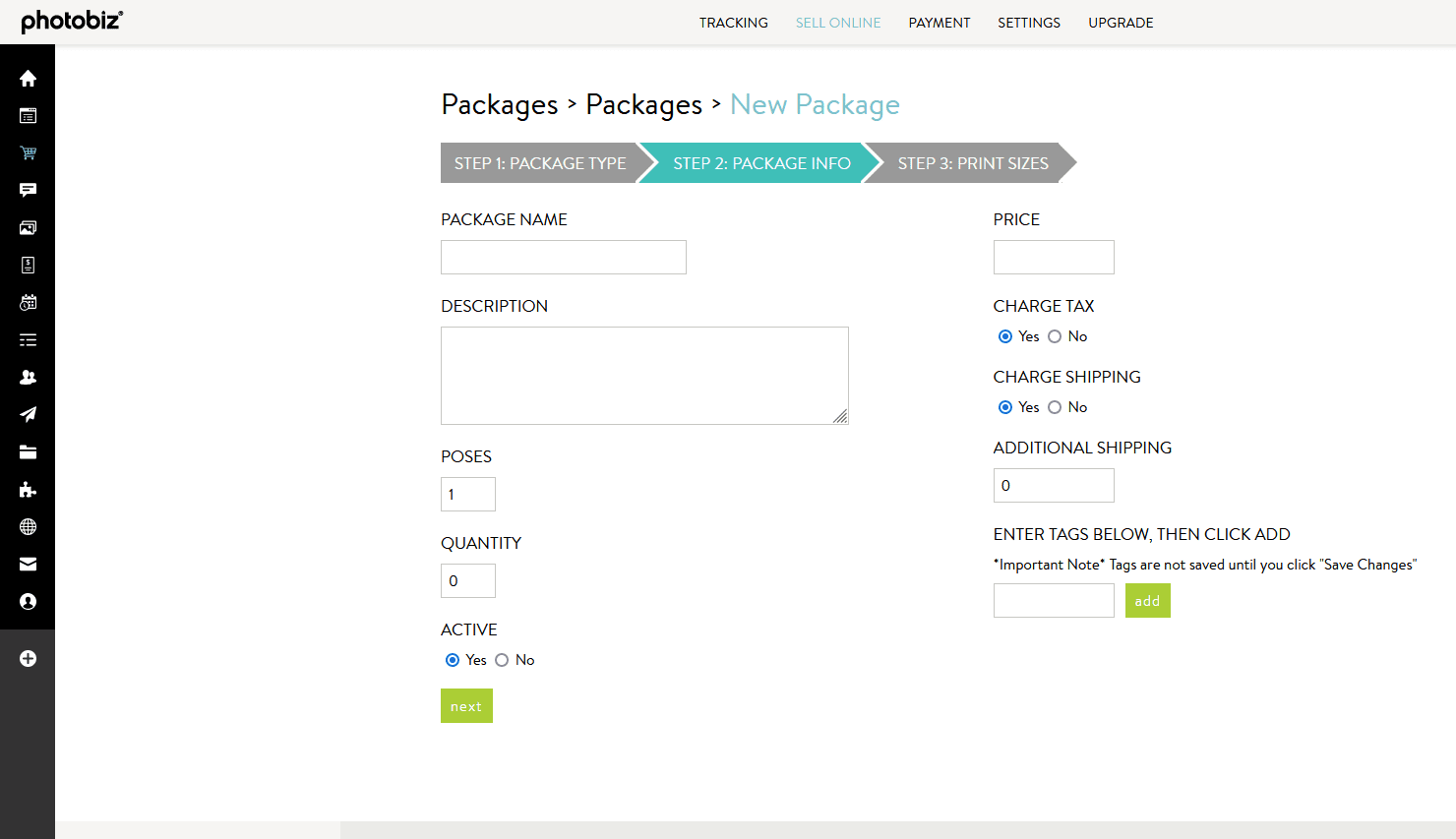Select Yes for Charge Shipping

point(1005,407)
